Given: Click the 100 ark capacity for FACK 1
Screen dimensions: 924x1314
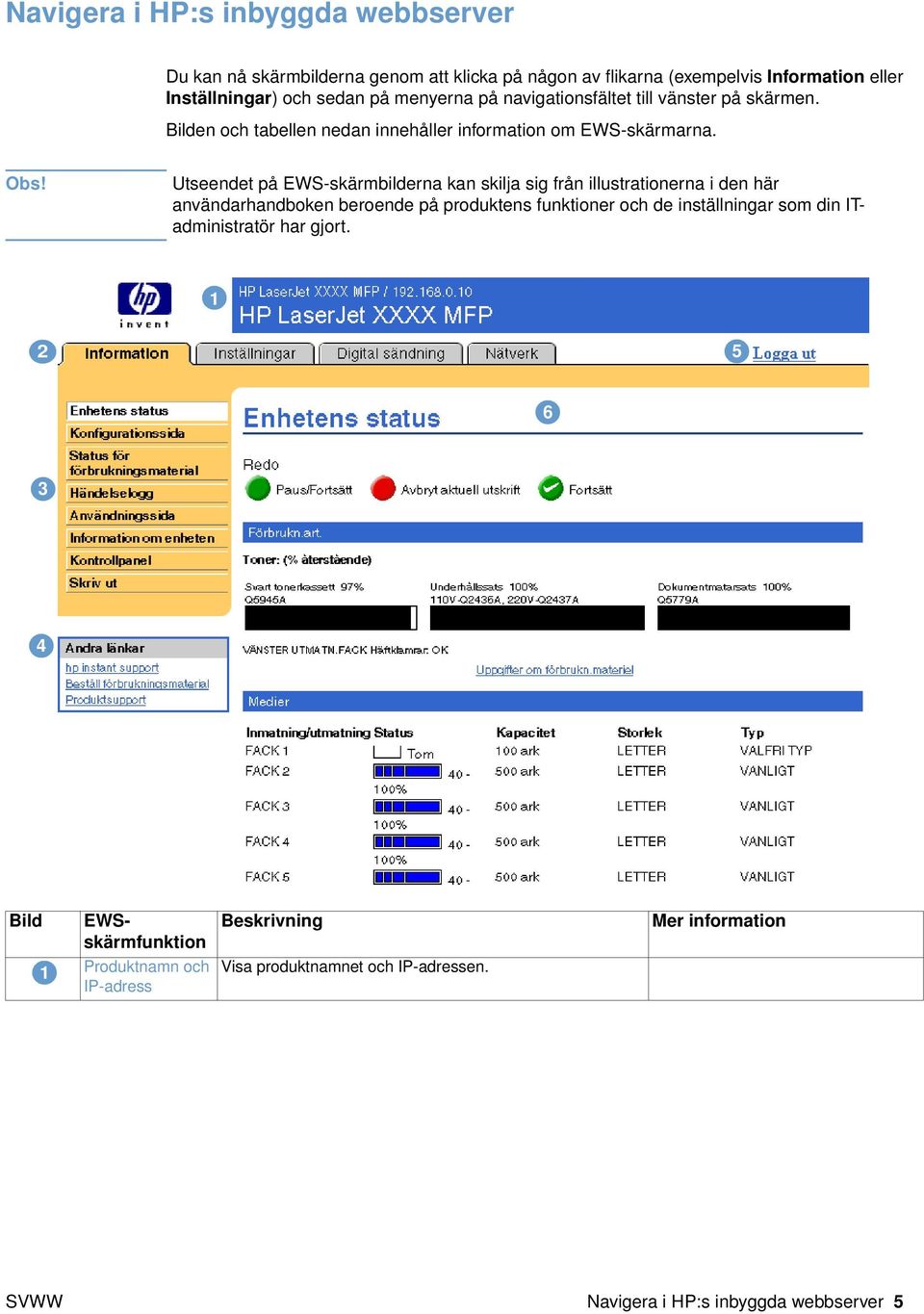Looking at the screenshot, I should [518, 751].
